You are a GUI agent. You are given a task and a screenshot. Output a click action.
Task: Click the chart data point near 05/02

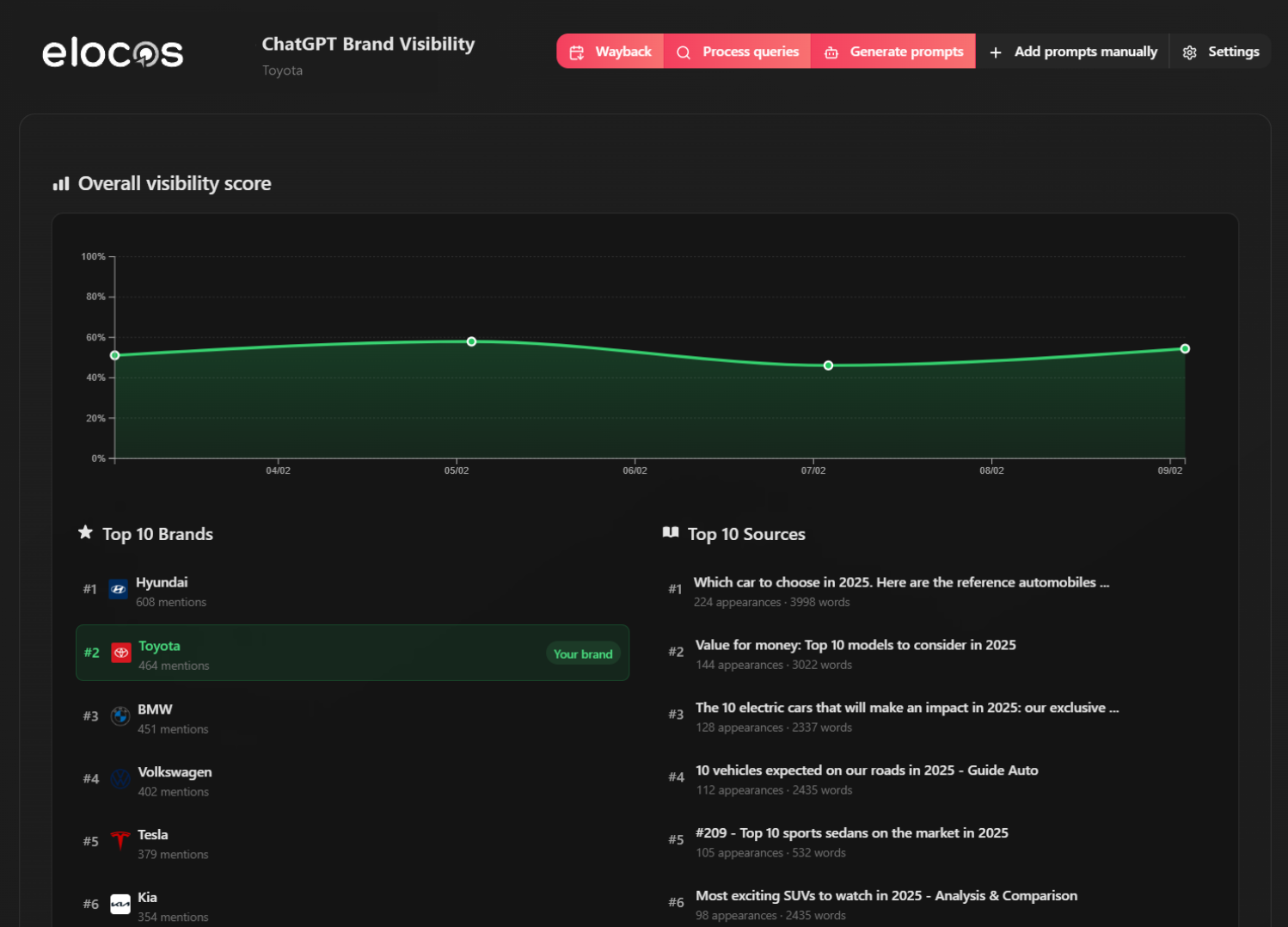tap(471, 341)
